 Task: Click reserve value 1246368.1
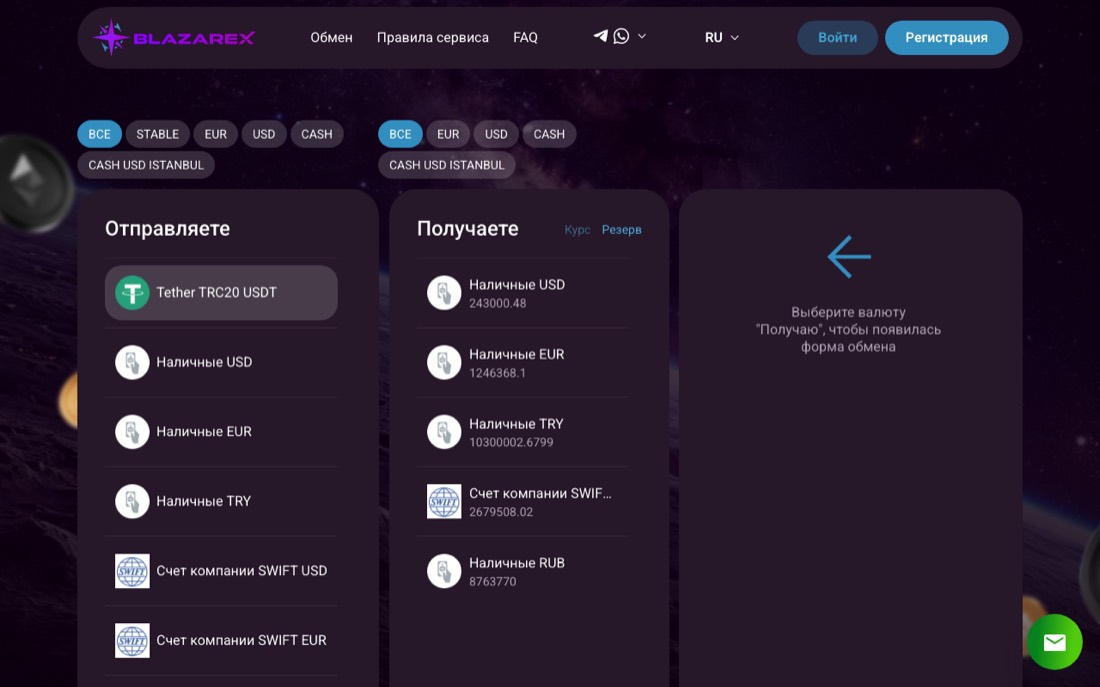497,373
